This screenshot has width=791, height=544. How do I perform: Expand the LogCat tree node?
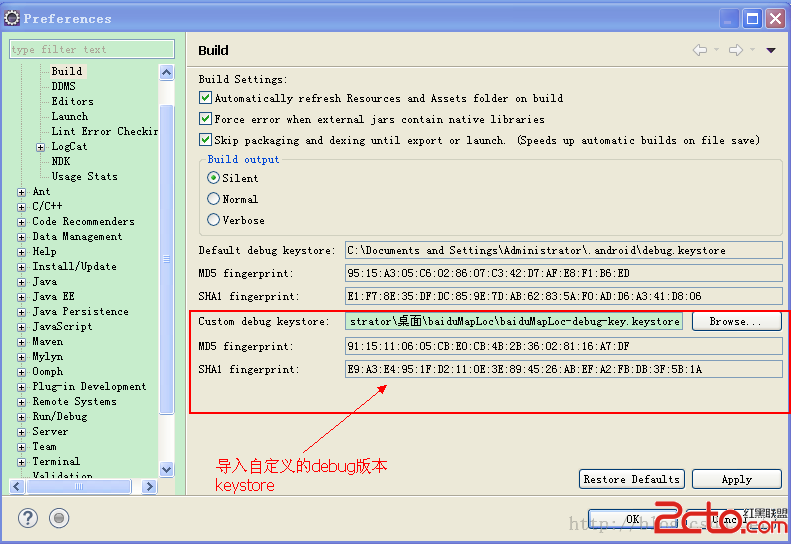pyautogui.click(x=41, y=147)
